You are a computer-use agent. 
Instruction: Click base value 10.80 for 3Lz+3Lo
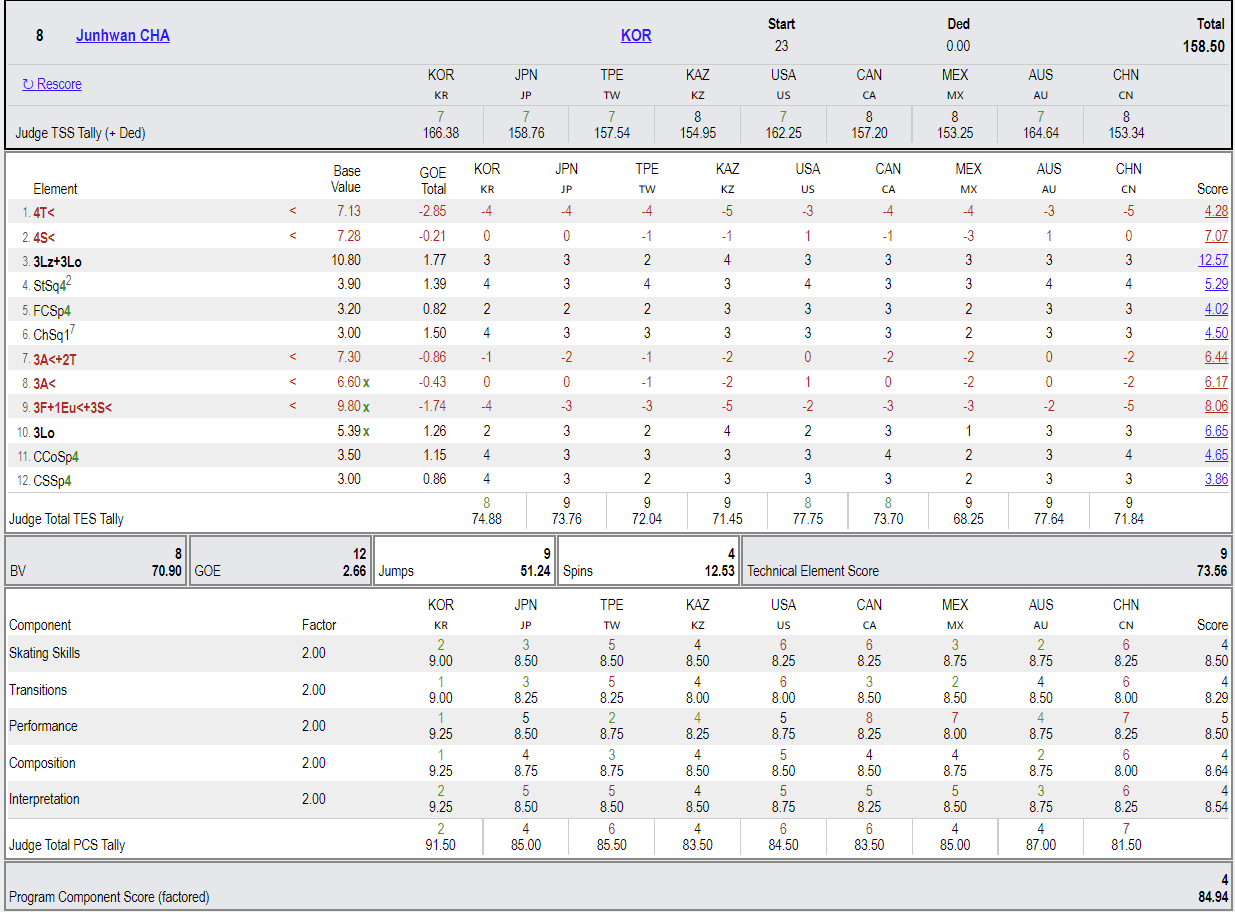(345, 260)
